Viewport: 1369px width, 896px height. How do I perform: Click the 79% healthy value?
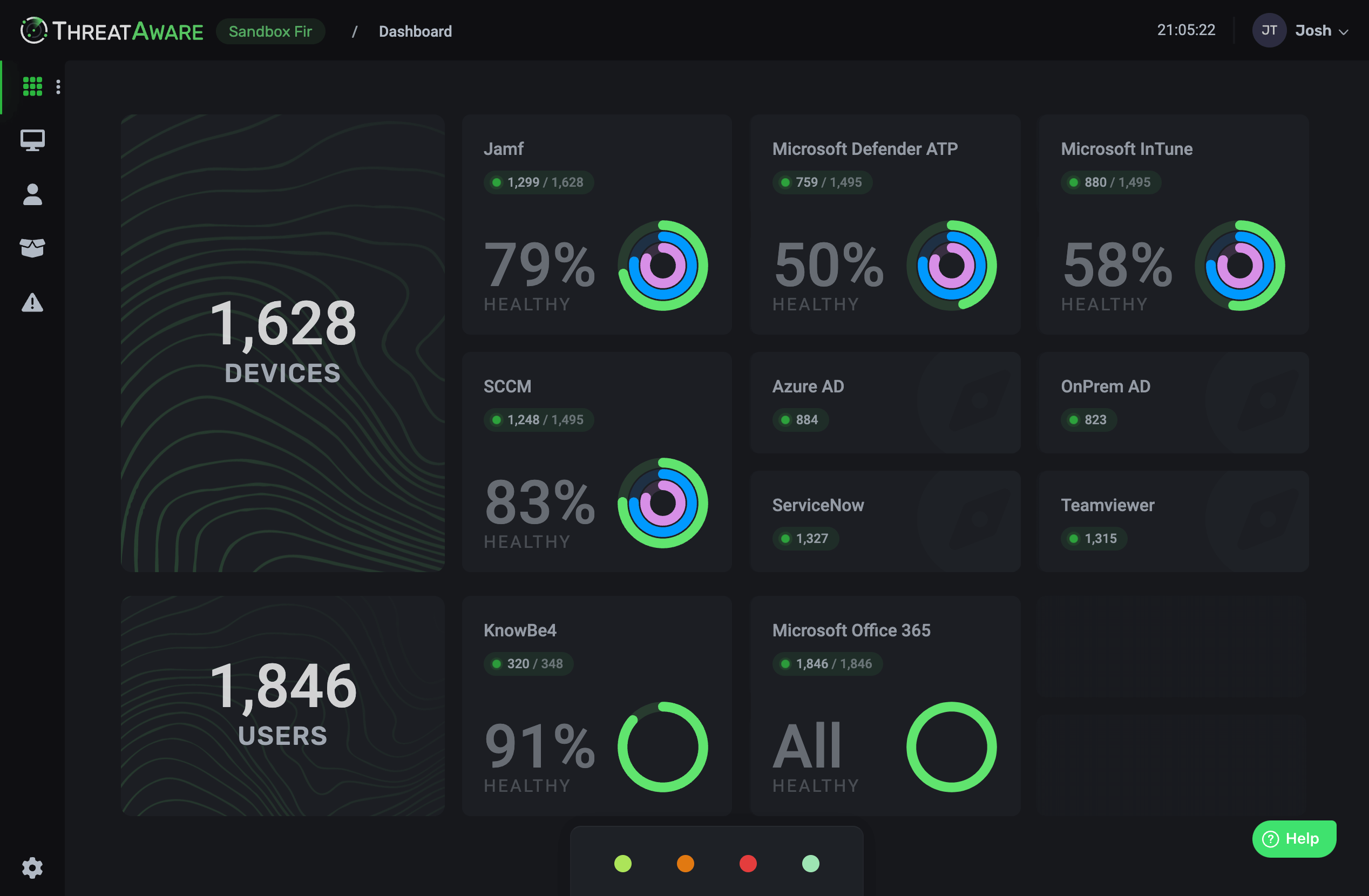[x=539, y=264]
